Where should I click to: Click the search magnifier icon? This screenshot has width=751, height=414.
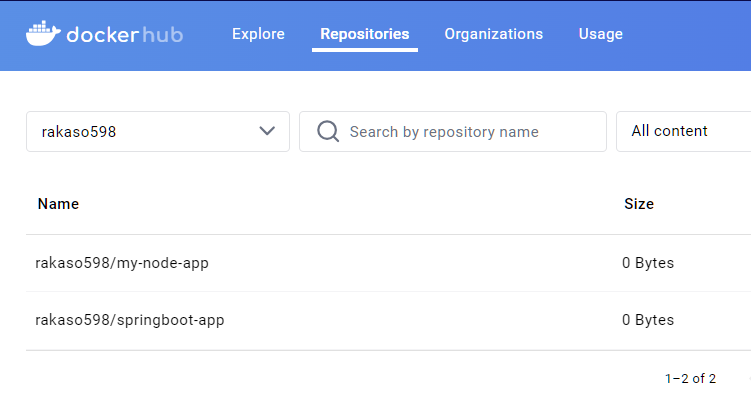tap(328, 131)
